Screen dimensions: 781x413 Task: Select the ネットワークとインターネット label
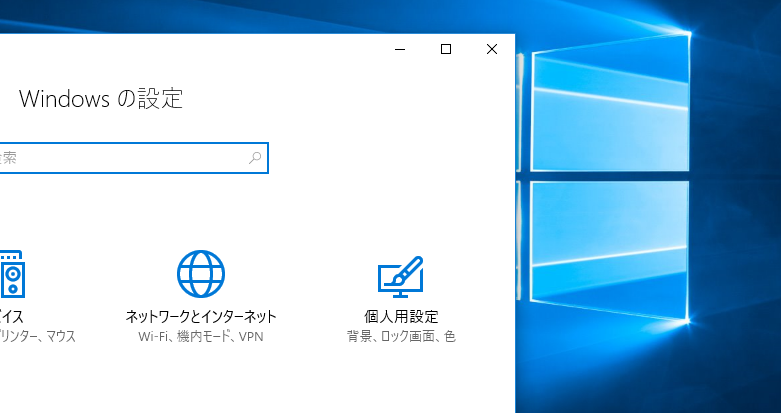(x=201, y=316)
